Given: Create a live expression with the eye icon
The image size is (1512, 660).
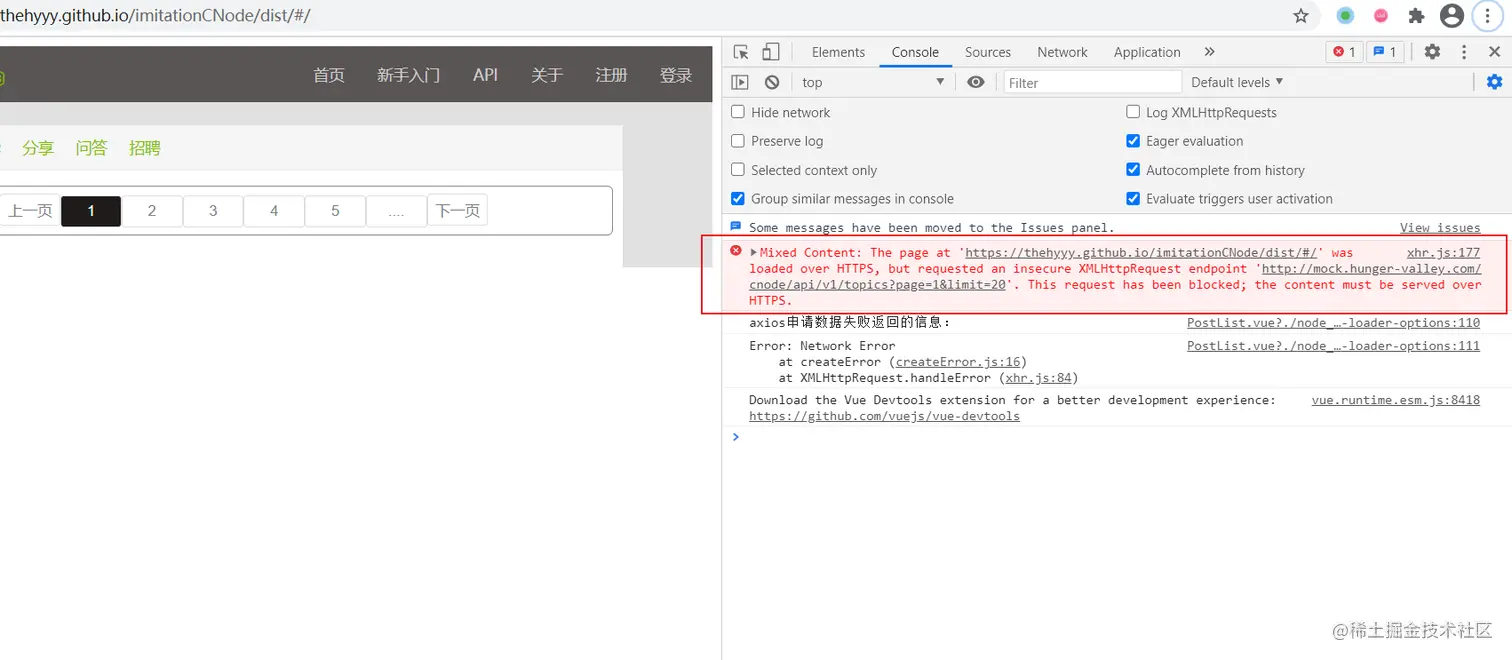Looking at the screenshot, I should pos(976,82).
